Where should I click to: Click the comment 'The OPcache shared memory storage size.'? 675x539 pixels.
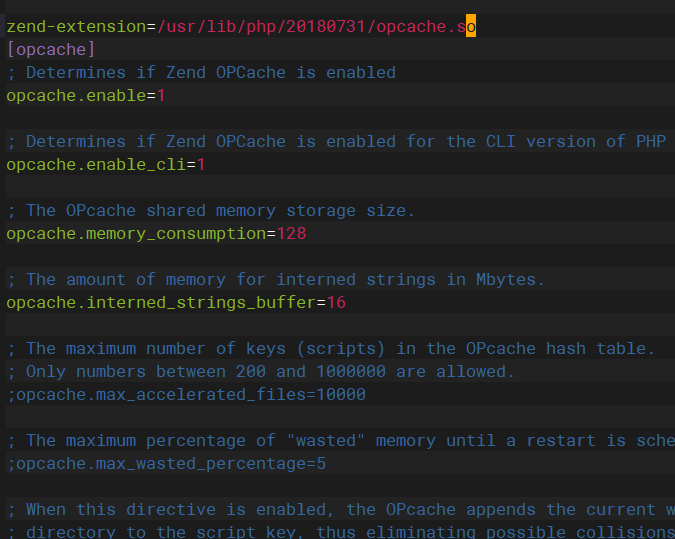tap(211, 211)
